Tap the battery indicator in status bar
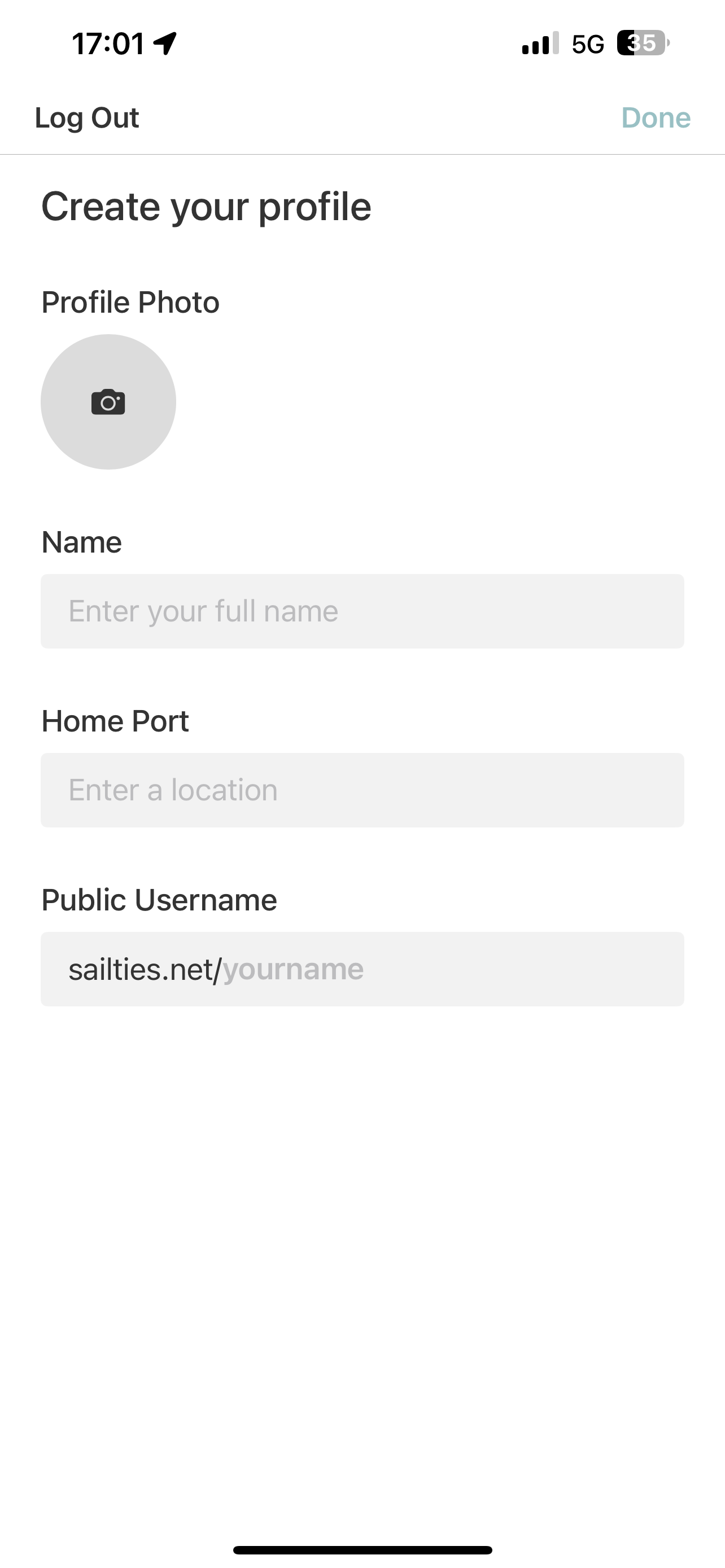The height and width of the screenshot is (1568, 725). (643, 43)
